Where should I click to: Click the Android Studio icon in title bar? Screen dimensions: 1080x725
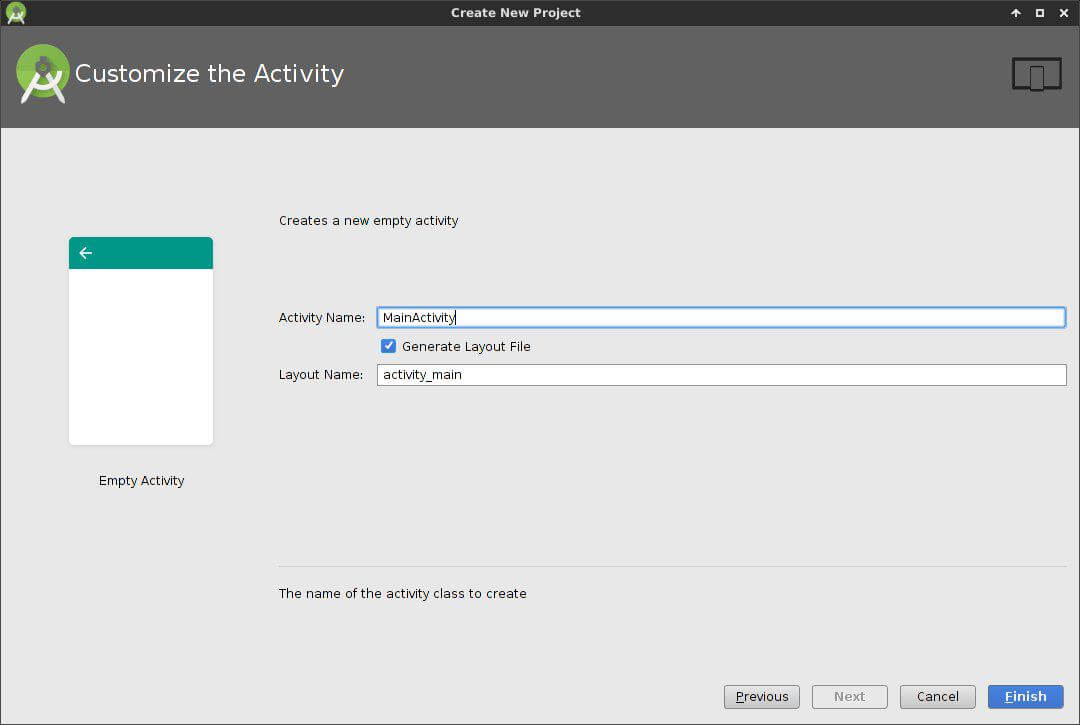tap(15, 13)
